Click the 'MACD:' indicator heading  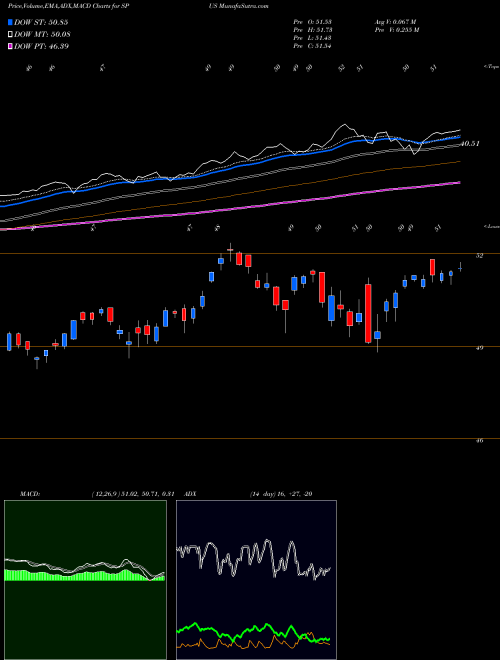[x=30, y=494]
